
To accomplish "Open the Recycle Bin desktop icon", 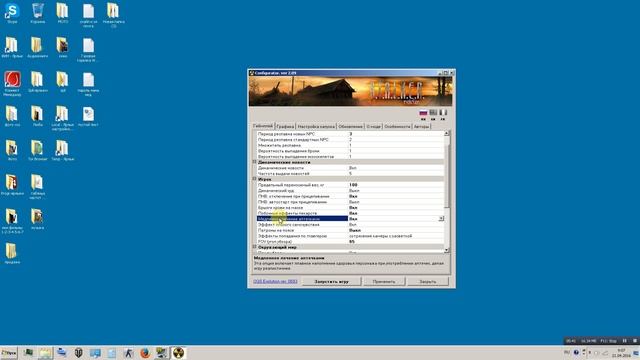I will (38, 13).
